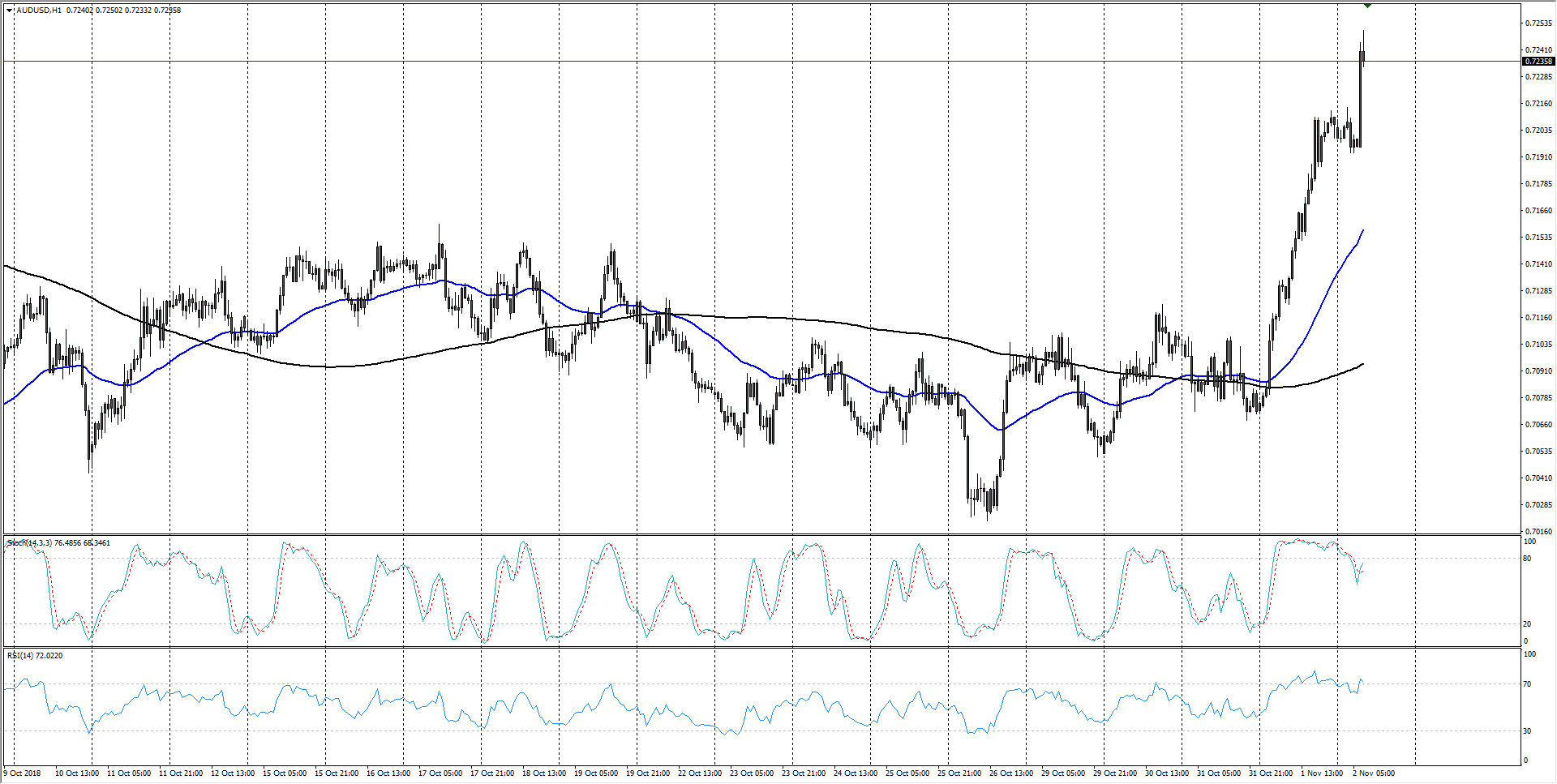Click the green chart shift triangle marker

pos(1367,6)
